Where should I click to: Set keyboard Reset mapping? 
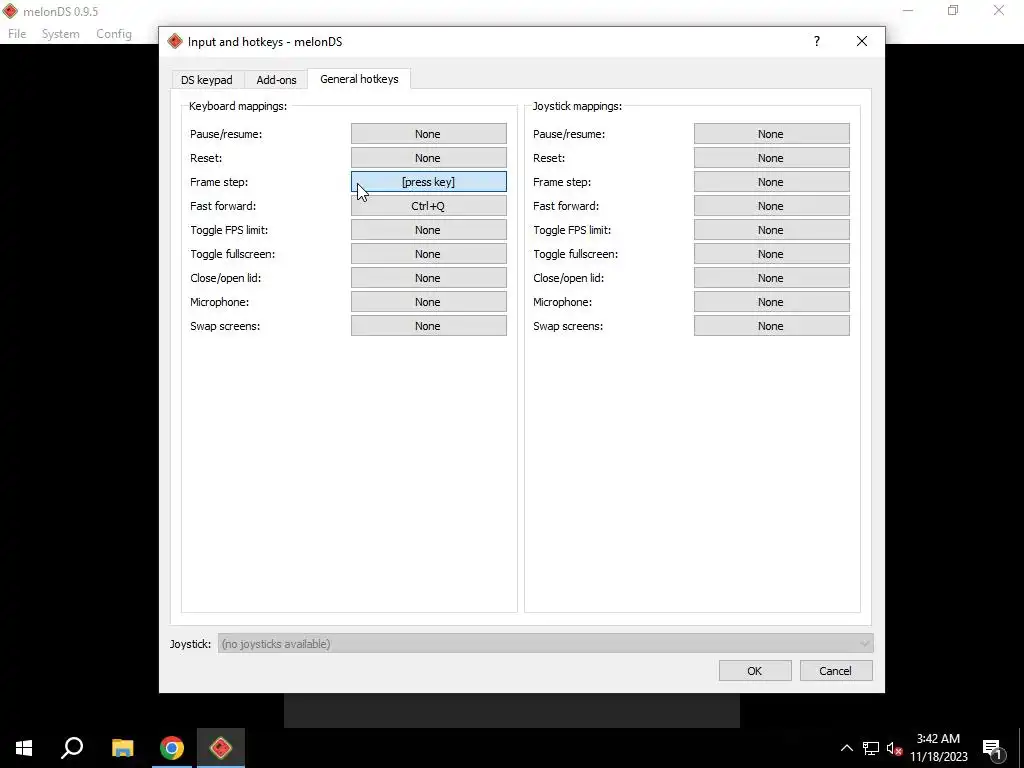point(428,158)
